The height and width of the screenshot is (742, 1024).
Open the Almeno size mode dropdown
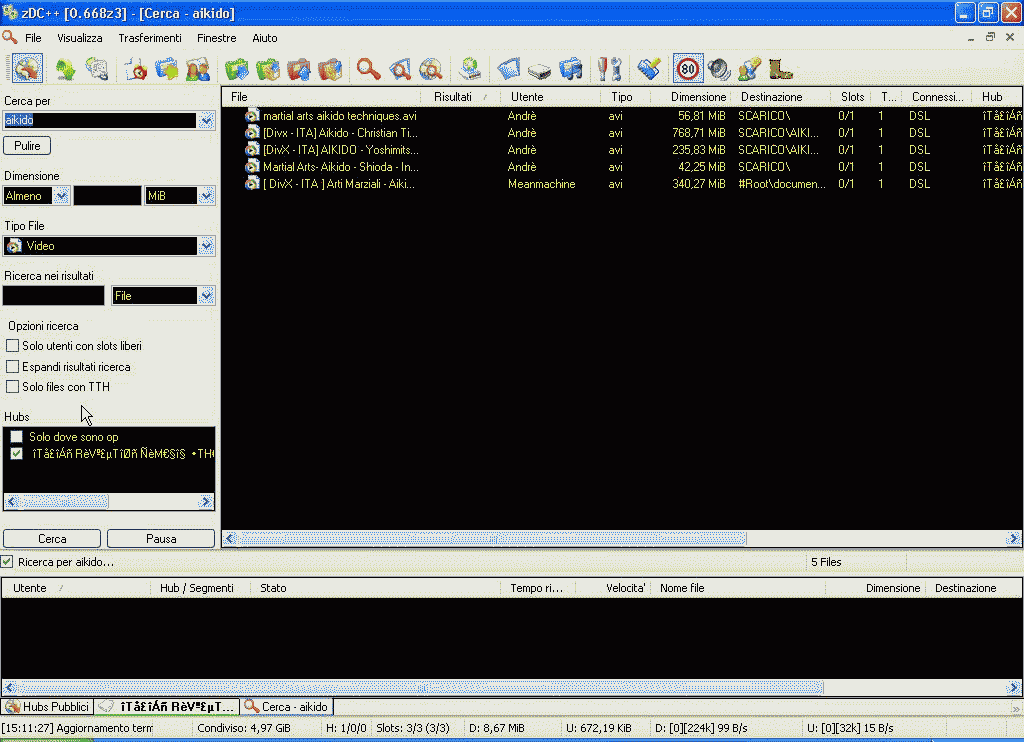point(61,196)
